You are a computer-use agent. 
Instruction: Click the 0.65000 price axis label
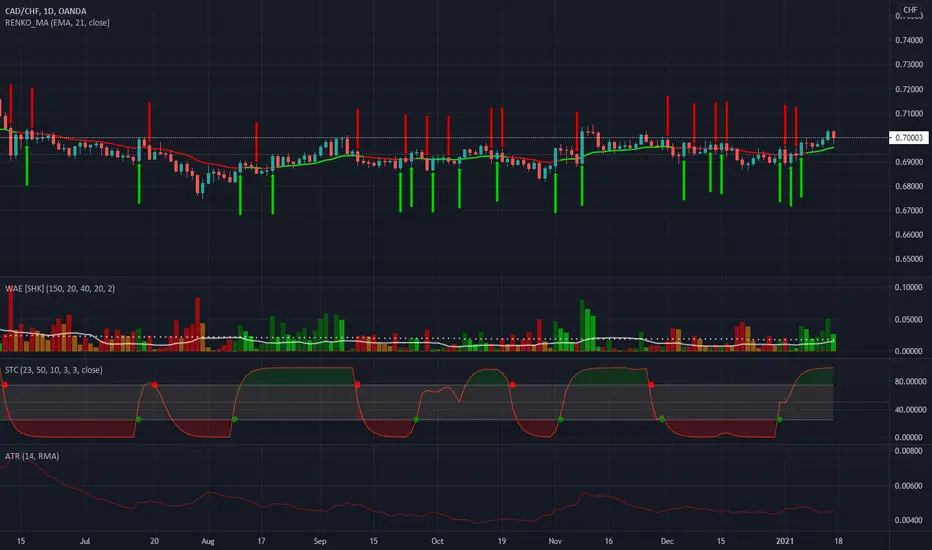coord(909,259)
